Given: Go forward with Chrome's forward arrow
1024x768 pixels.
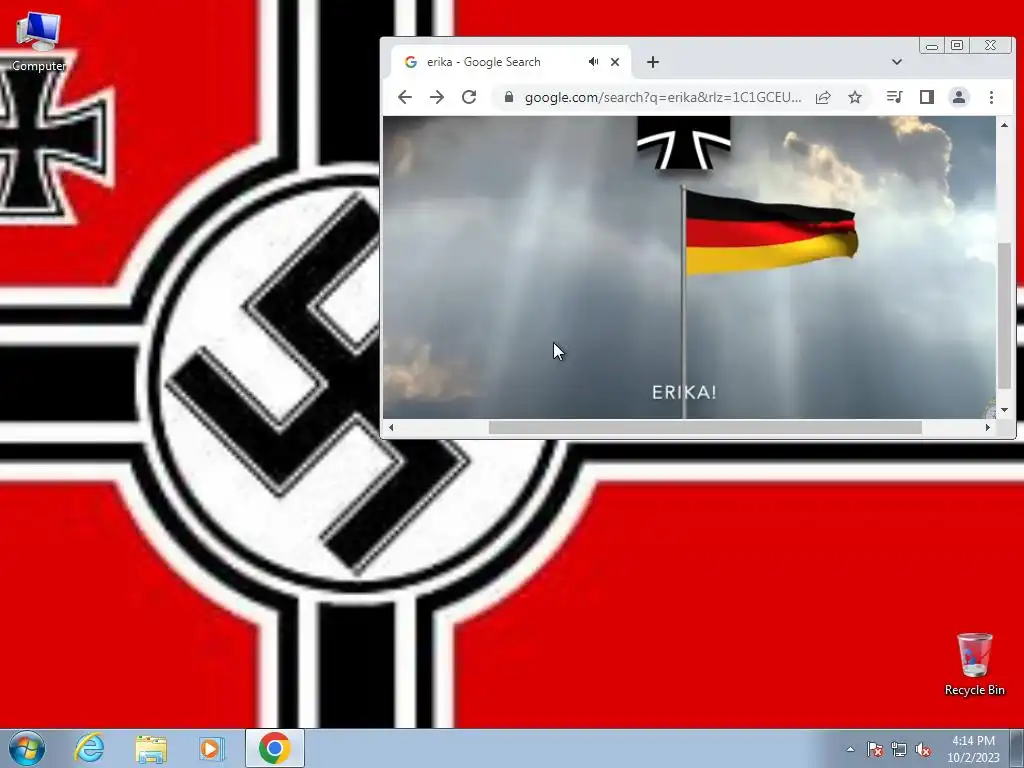Looking at the screenshot, I should pos(437,97).
